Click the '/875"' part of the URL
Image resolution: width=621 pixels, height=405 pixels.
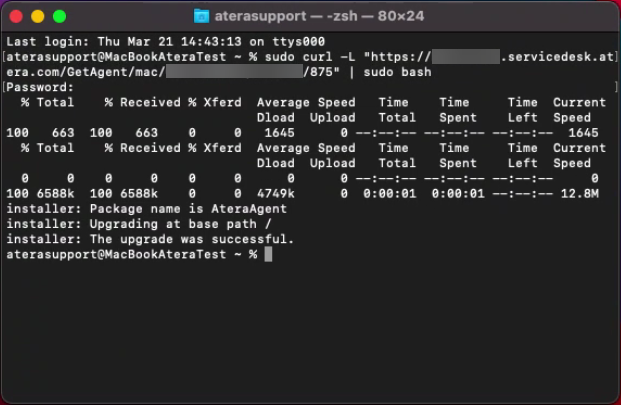[x=321, y=72]
